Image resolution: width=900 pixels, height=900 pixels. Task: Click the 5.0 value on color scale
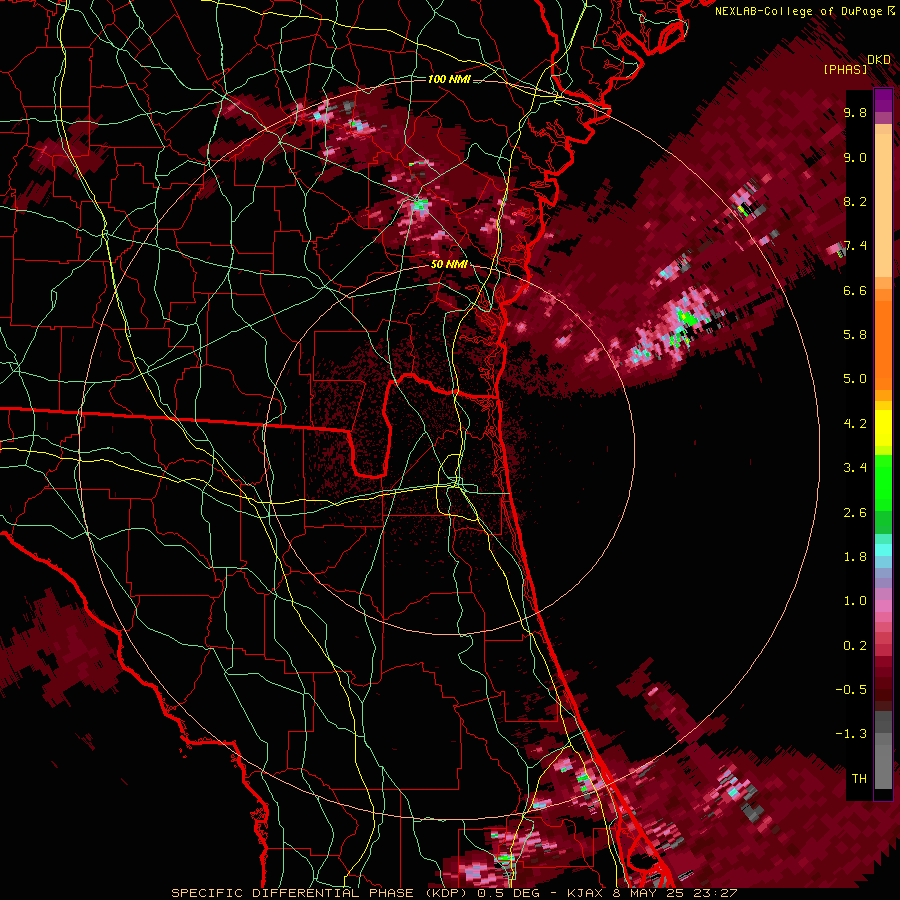(x=855, y=379)
